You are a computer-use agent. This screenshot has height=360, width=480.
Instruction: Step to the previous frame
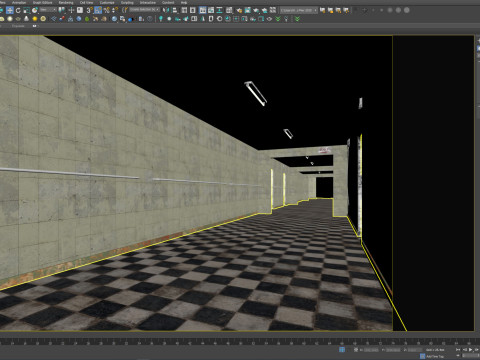[464, 350]
